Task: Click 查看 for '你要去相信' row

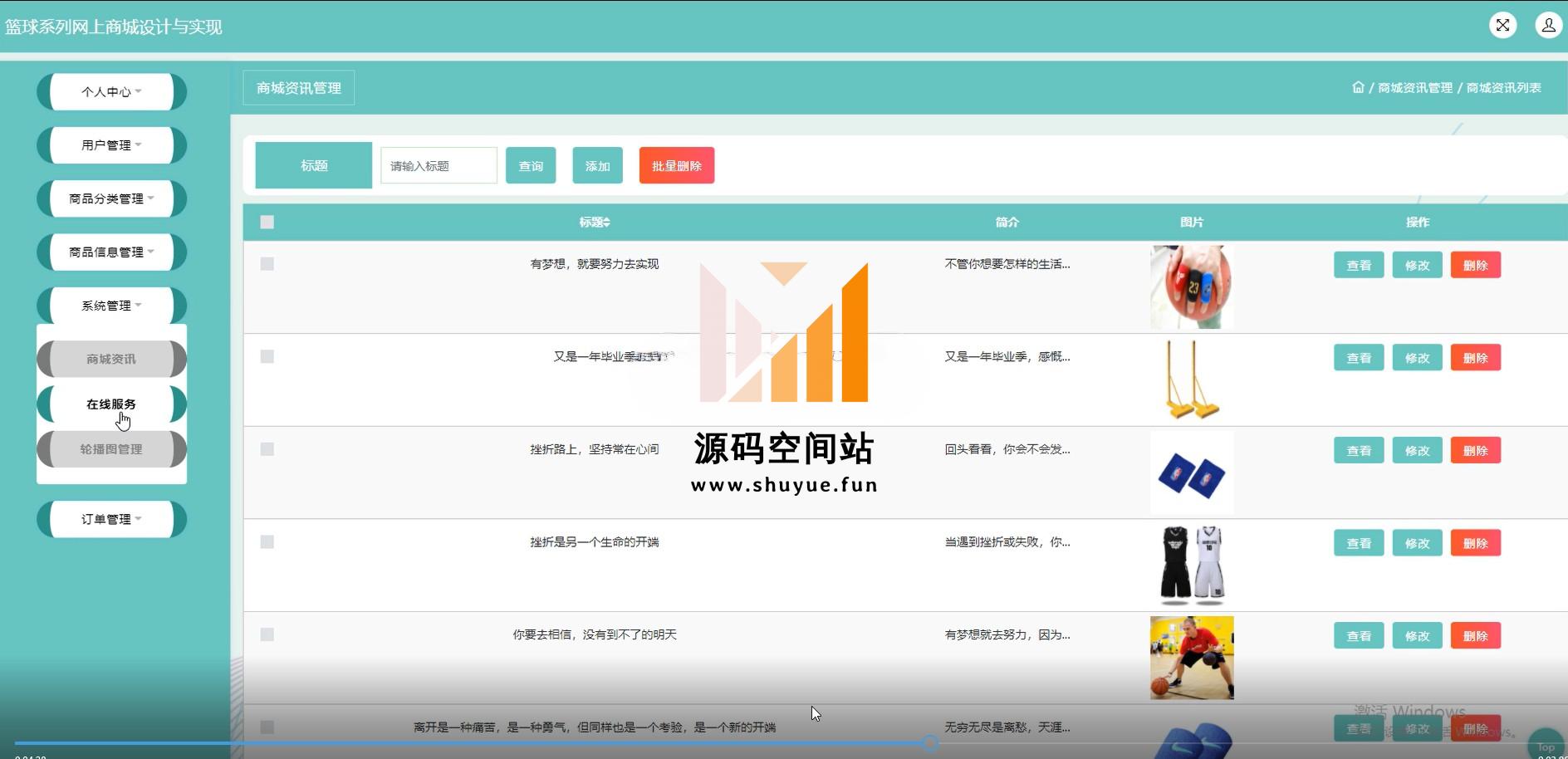Action: pyautogui.click(x=1359, y=635)
